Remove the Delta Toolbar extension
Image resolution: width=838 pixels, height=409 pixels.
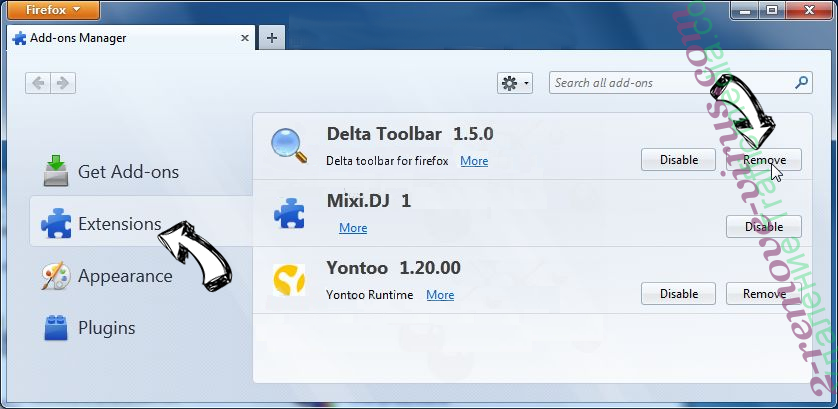click(x=763, y=160)
